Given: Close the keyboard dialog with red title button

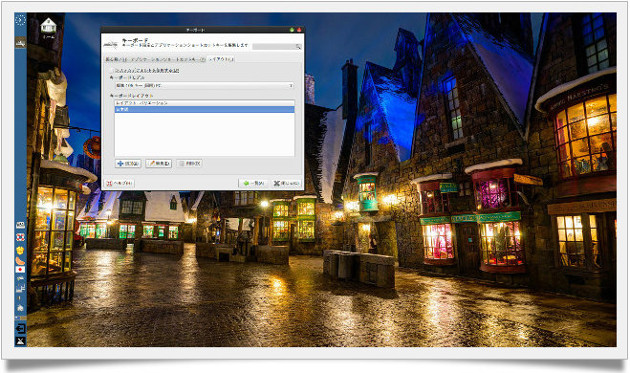Looking at the screenshot, I should (x=299, y=30).
